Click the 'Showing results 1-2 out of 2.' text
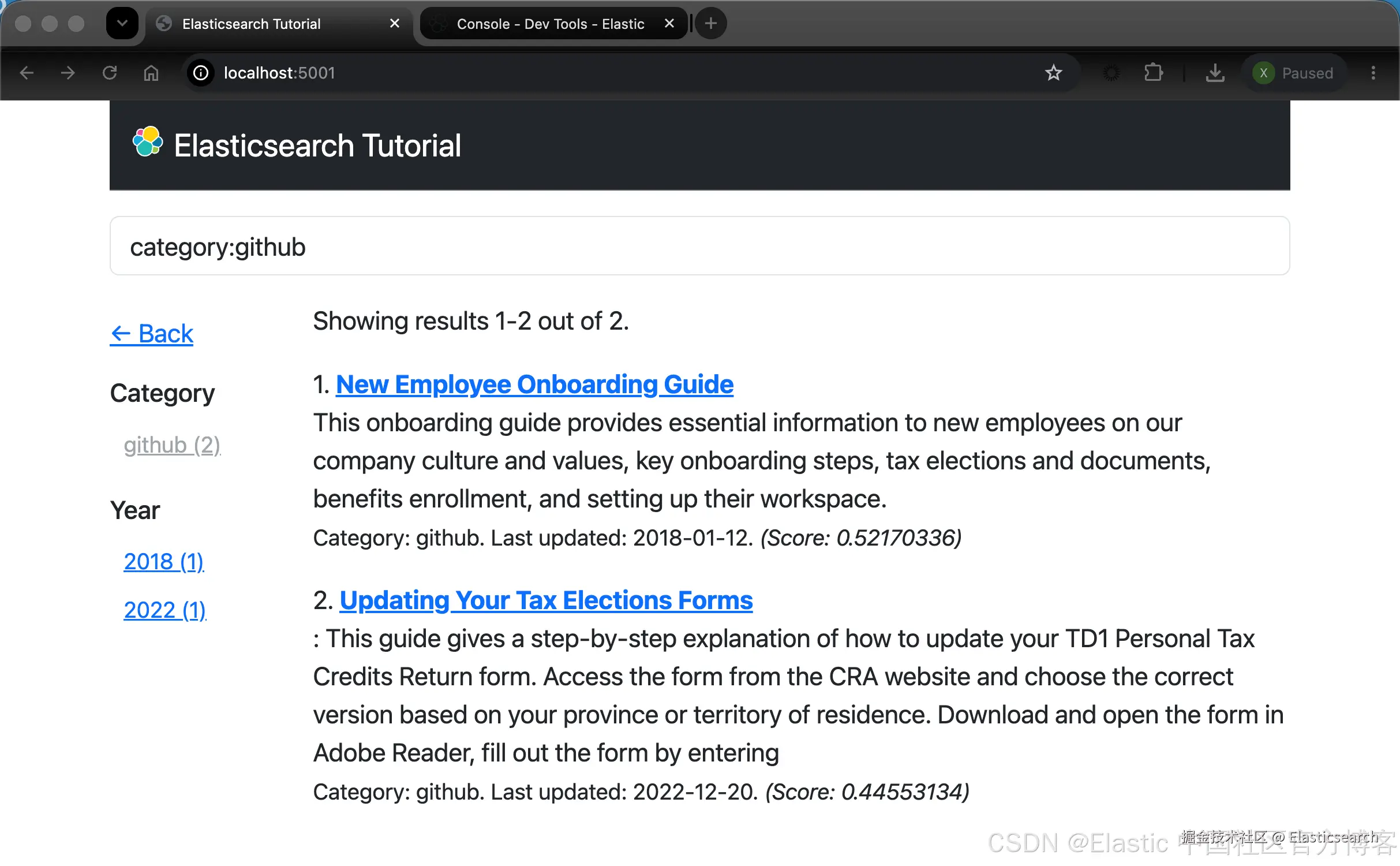 (x=471, y=321)
